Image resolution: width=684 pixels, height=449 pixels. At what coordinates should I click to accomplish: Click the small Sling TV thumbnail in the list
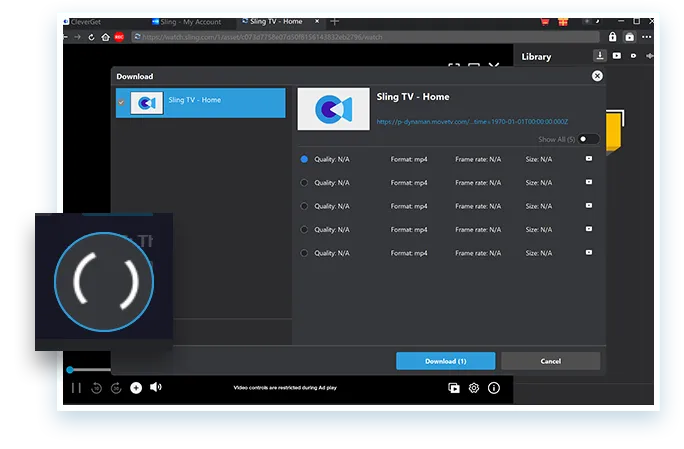[x=147, y=103]
